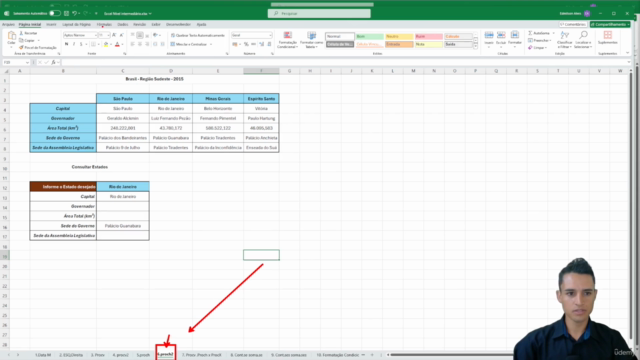Switch to the Dados ribbon tab

122,24
